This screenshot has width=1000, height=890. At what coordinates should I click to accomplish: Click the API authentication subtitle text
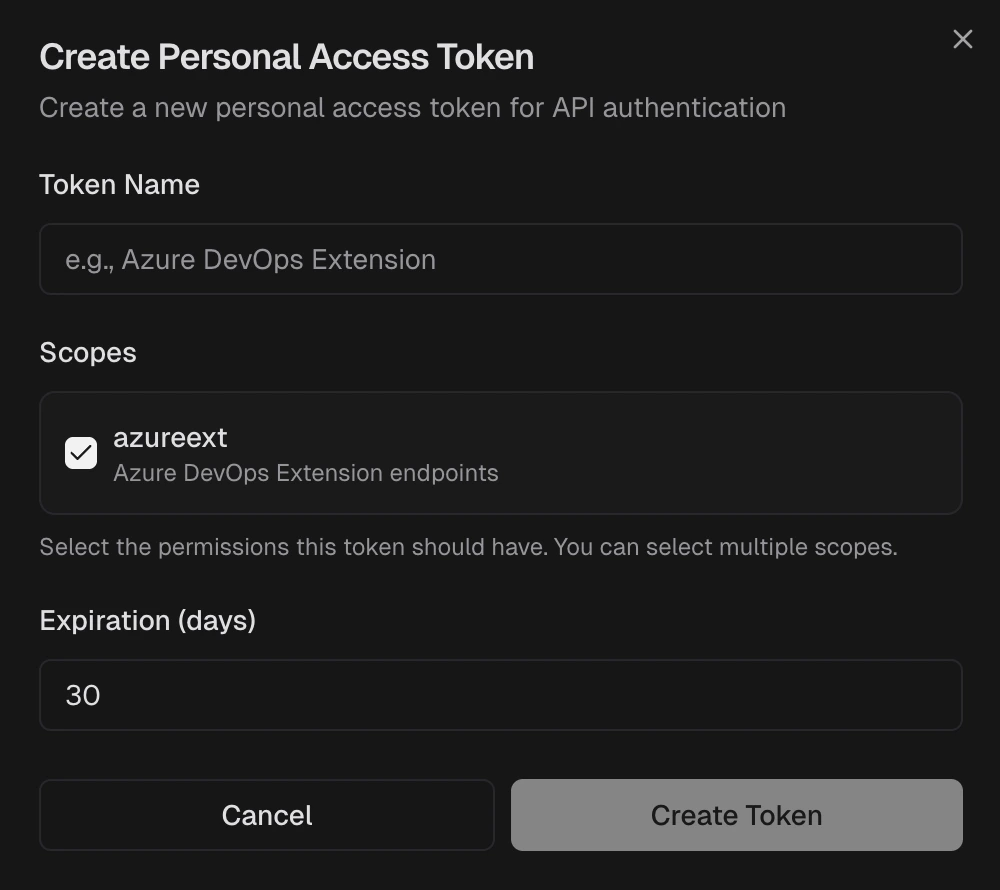pos(413,107)
